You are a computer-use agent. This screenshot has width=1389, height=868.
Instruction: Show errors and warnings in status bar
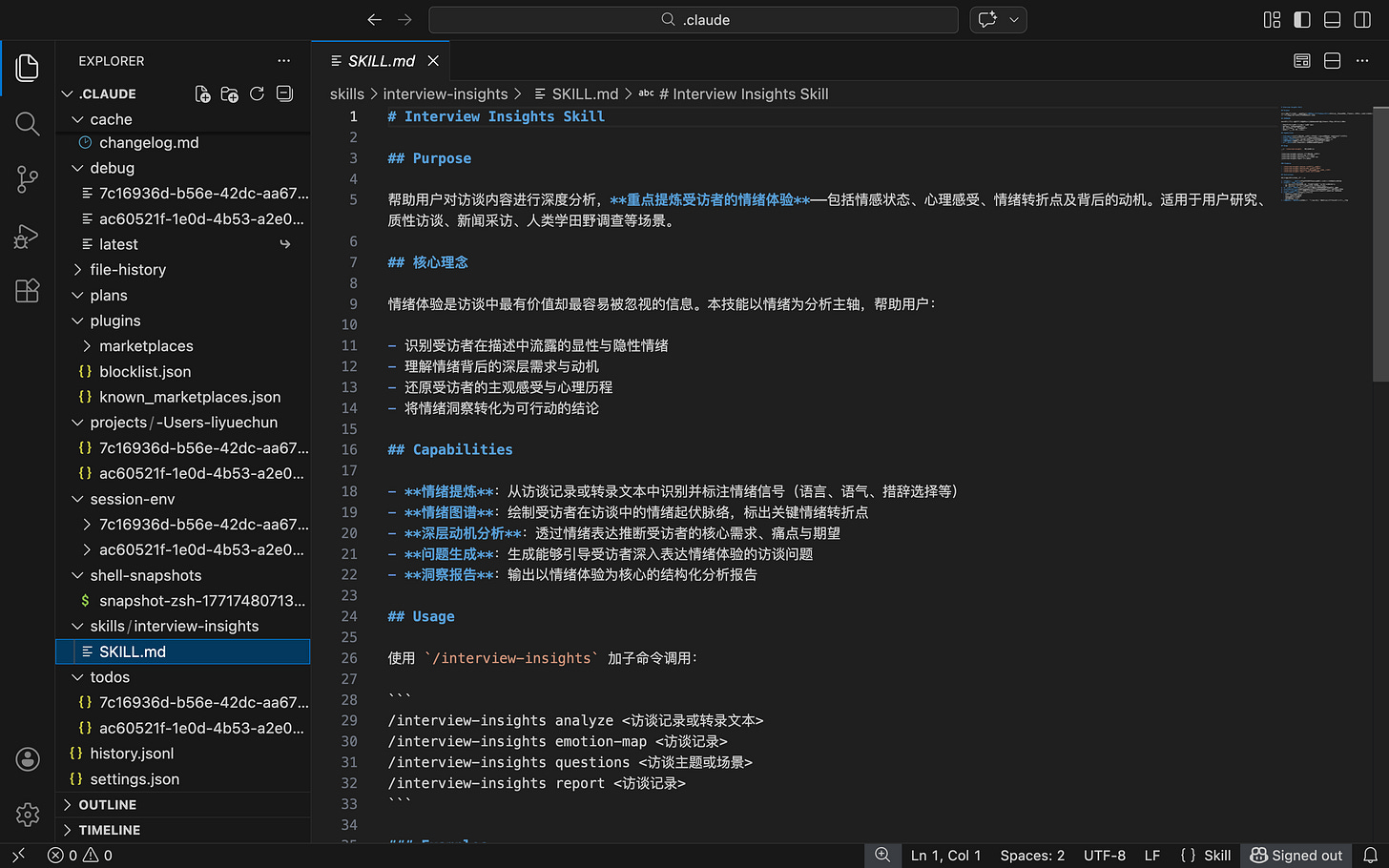coord(80,856)
